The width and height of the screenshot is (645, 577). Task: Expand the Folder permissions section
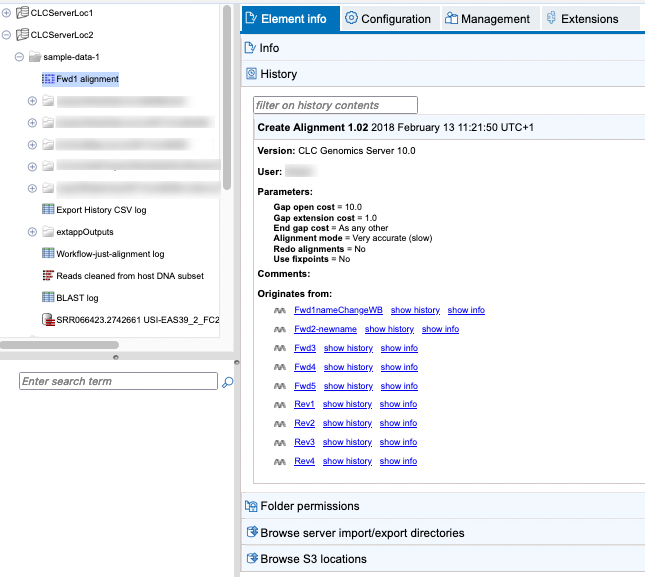pyautogui.click(x=309, y=507)
